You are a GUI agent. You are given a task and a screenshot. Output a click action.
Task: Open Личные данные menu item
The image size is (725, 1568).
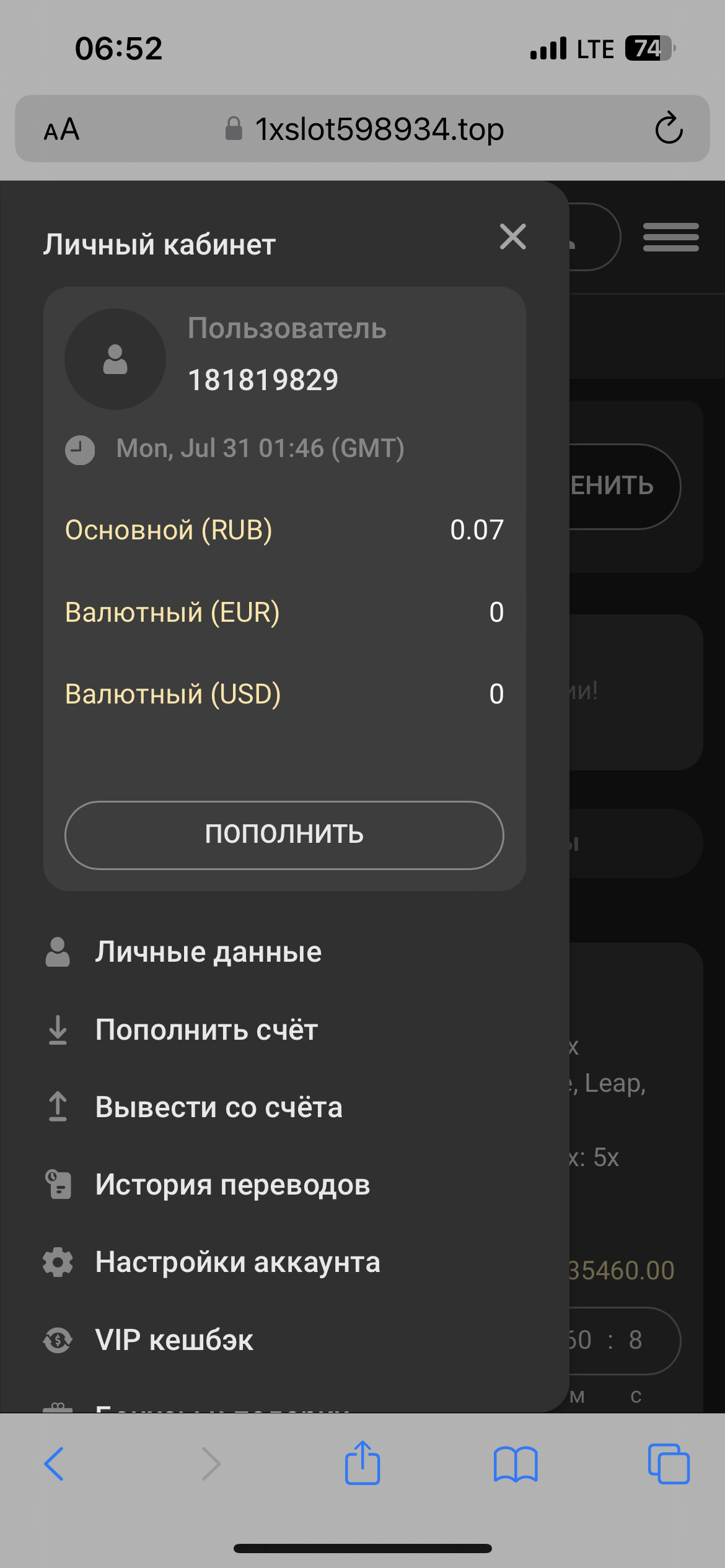[208, 952]
